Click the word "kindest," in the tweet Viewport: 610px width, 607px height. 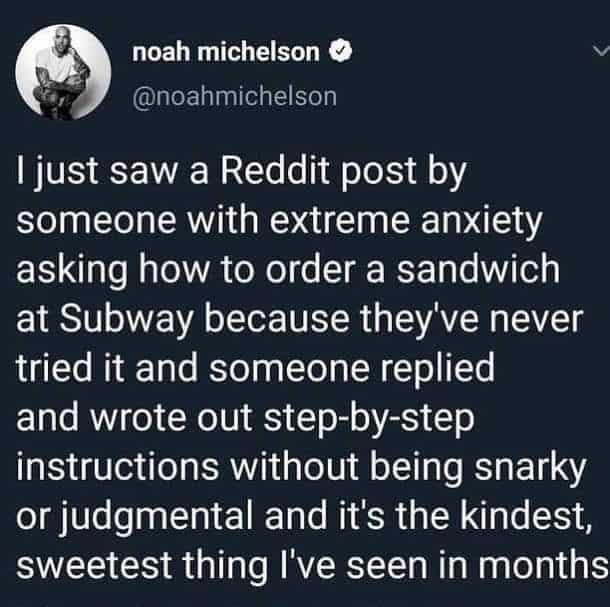tap(526, 517)
